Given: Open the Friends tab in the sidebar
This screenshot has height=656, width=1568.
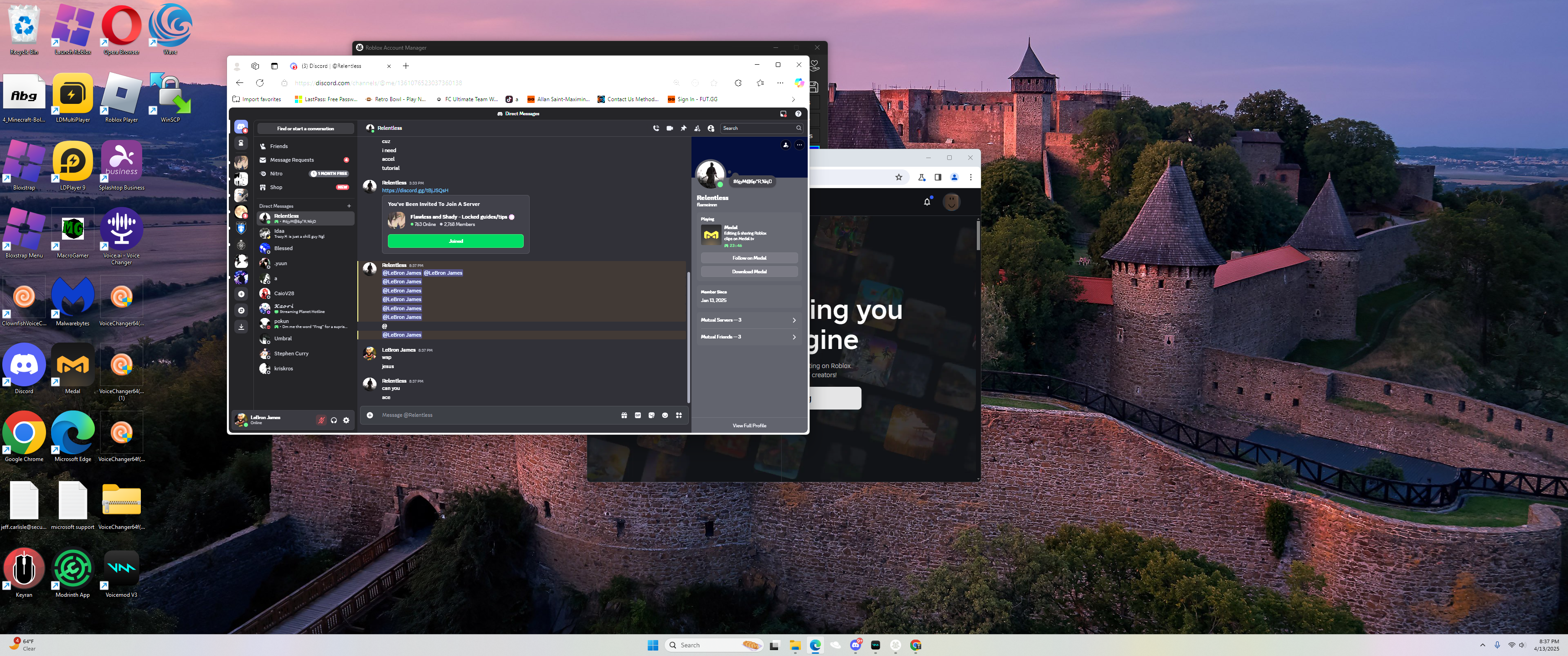Looking at the screenshot, I should [279, 146].
